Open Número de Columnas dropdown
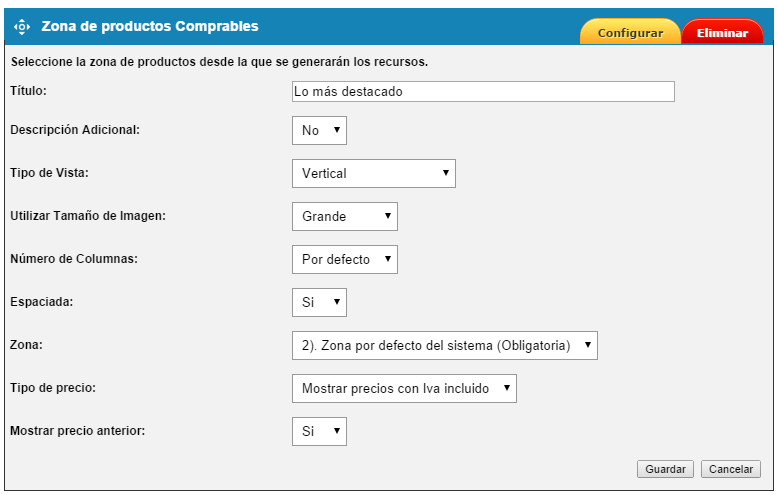777x495 pixels. pos(344,259)
